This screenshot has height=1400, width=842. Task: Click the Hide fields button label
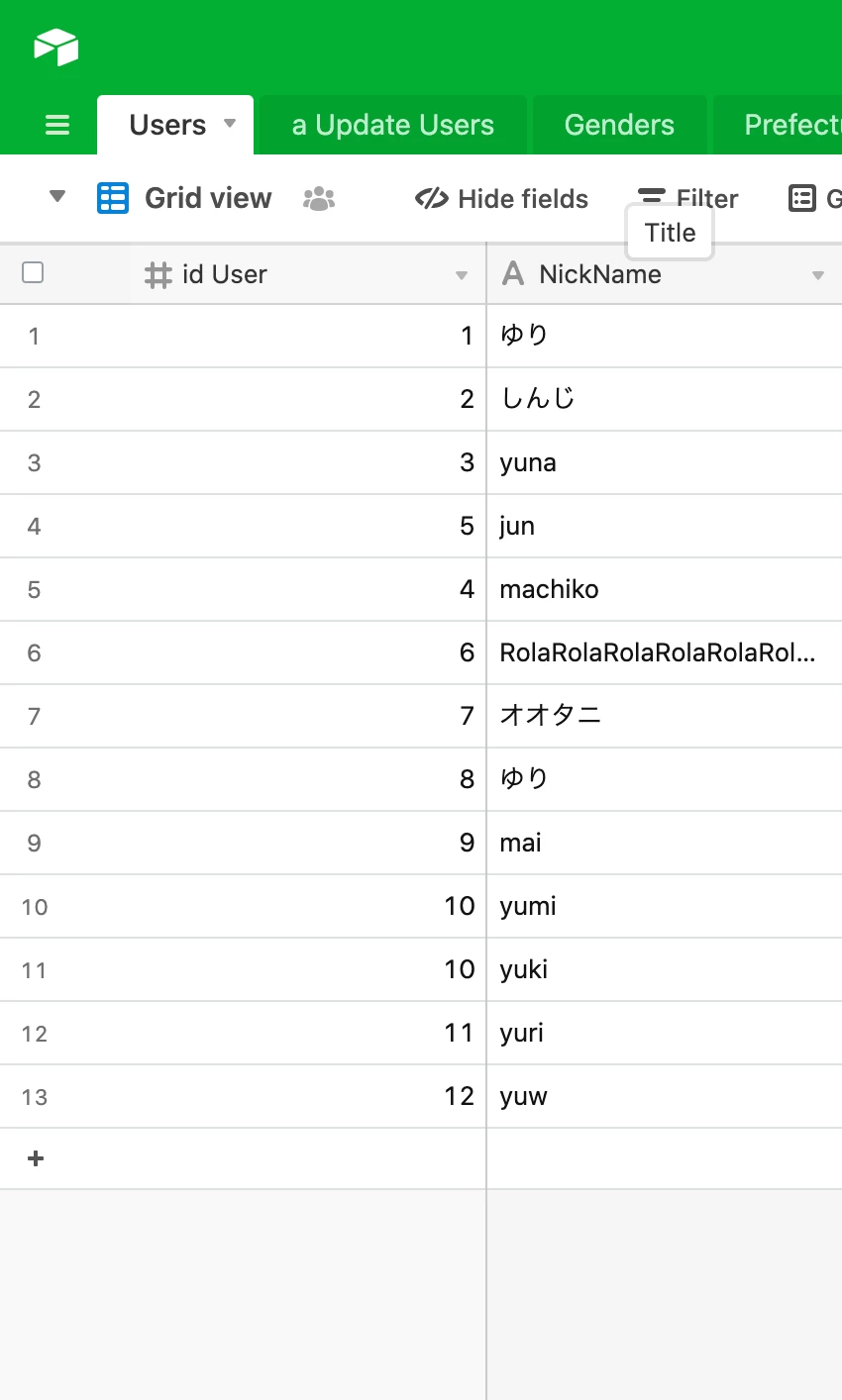pyautogui.click(x=523, y=199)
